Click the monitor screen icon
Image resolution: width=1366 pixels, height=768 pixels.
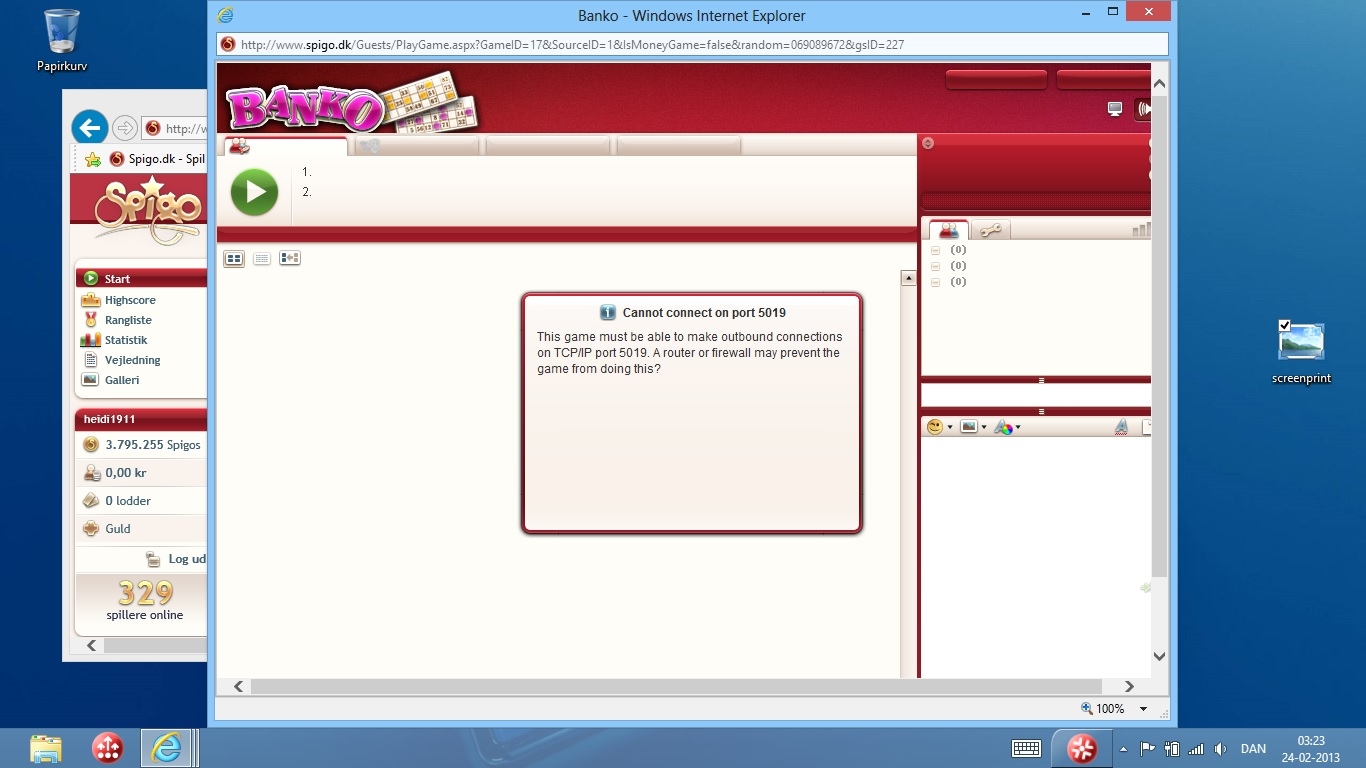click(x=1115, y=109)
